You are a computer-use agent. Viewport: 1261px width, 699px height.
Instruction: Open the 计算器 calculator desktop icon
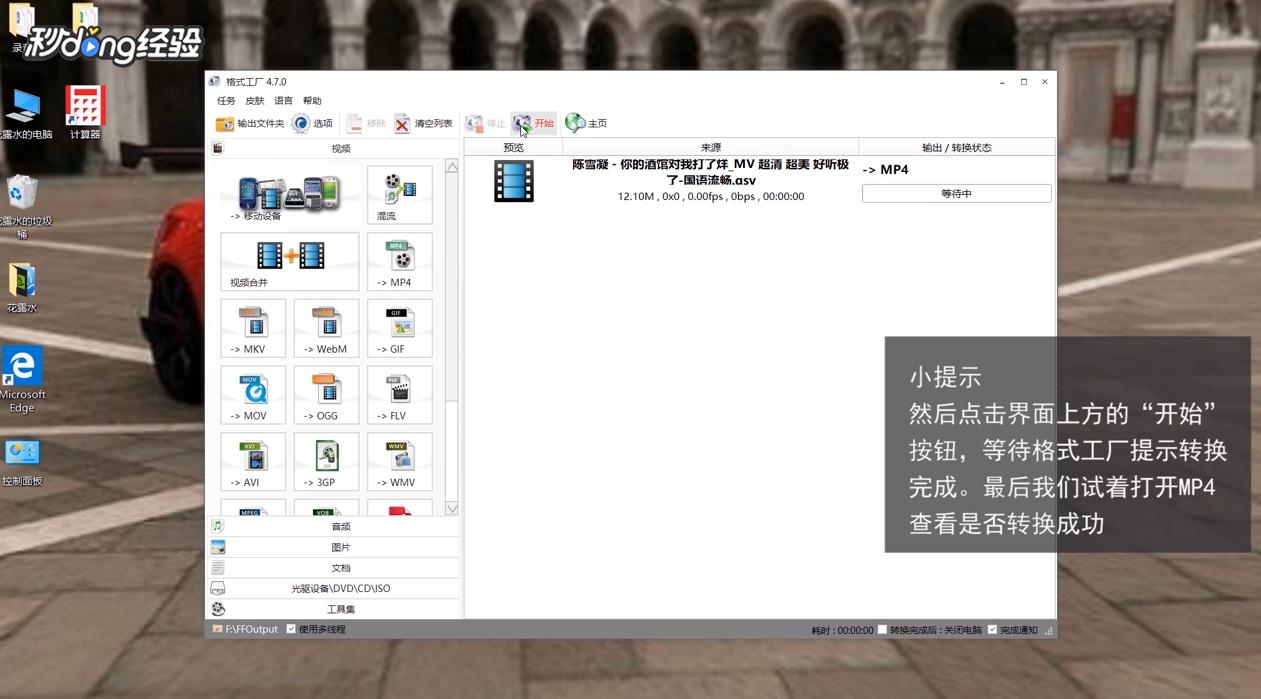click(x=85, y=113)
